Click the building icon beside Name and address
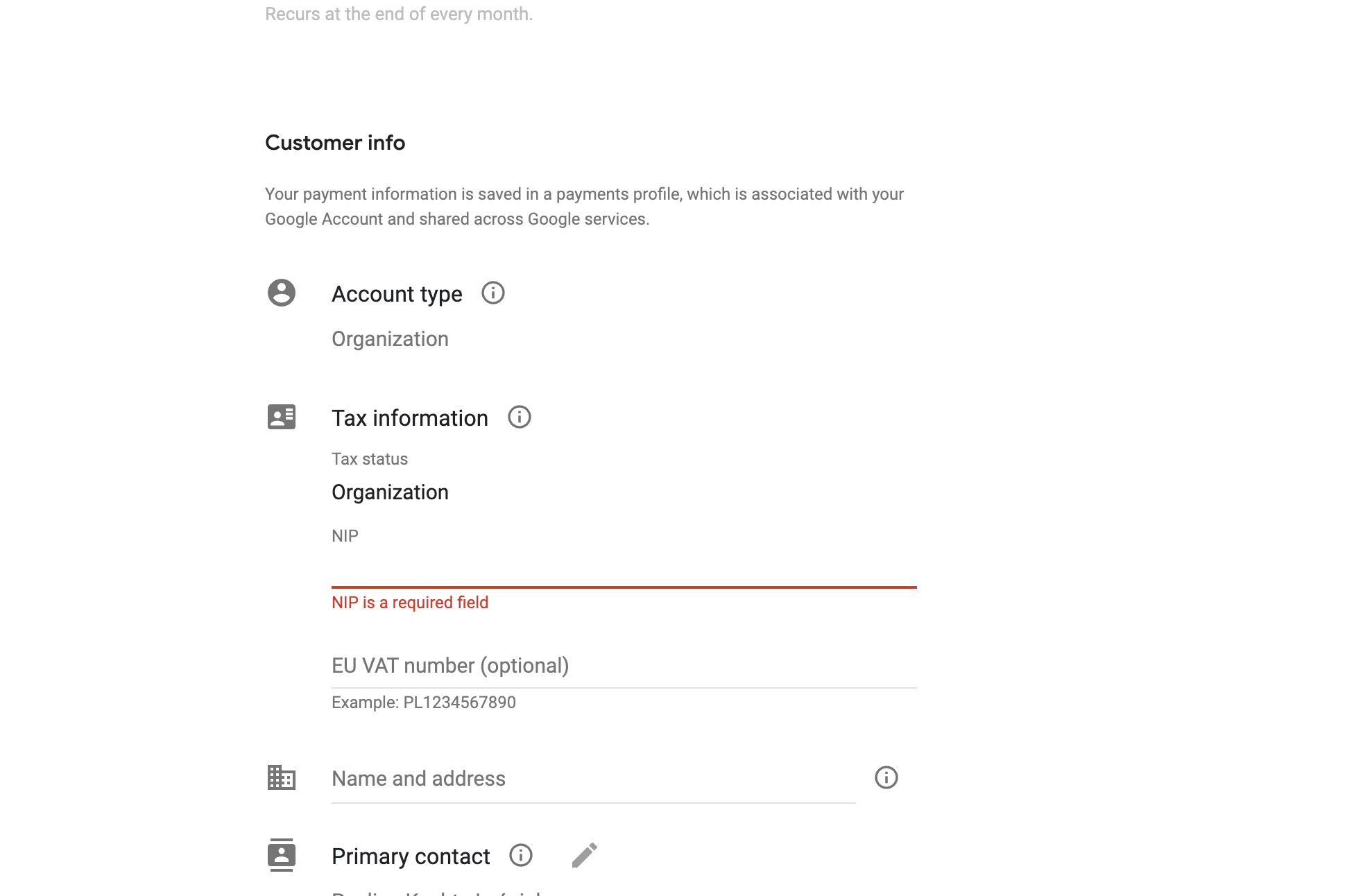This screenshot has height=896, width=1354. 282,777
